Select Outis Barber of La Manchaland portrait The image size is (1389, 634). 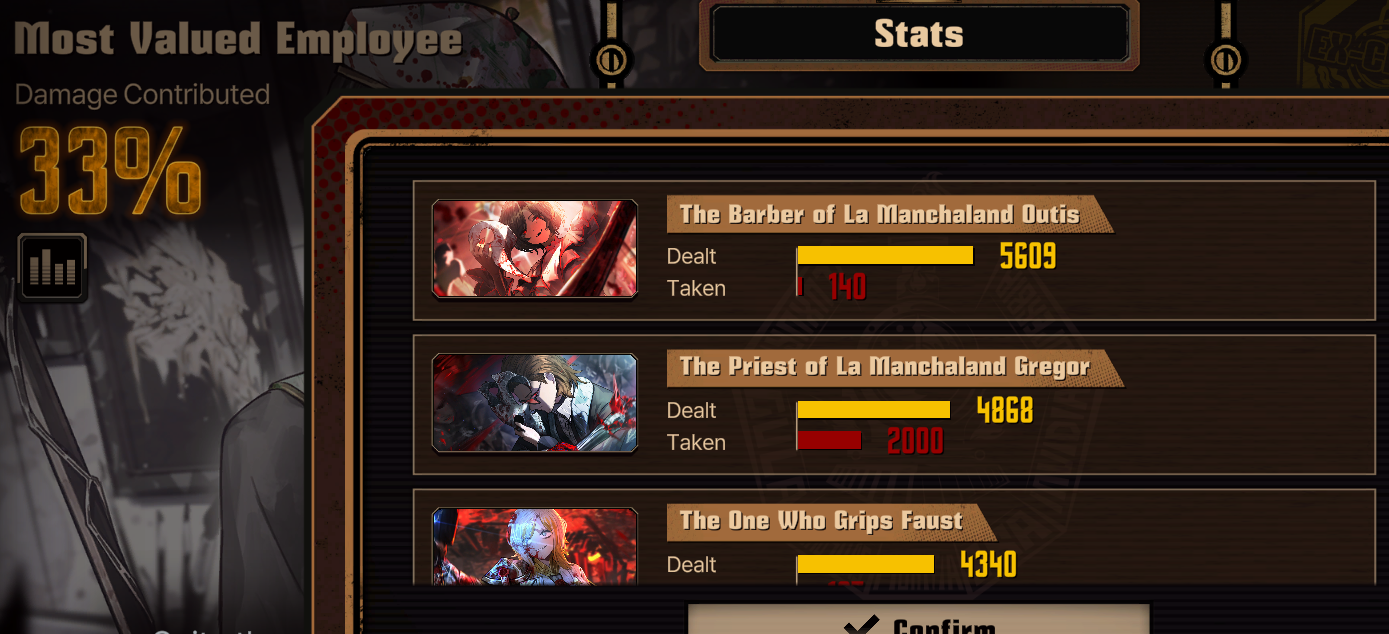pos(535,248)
